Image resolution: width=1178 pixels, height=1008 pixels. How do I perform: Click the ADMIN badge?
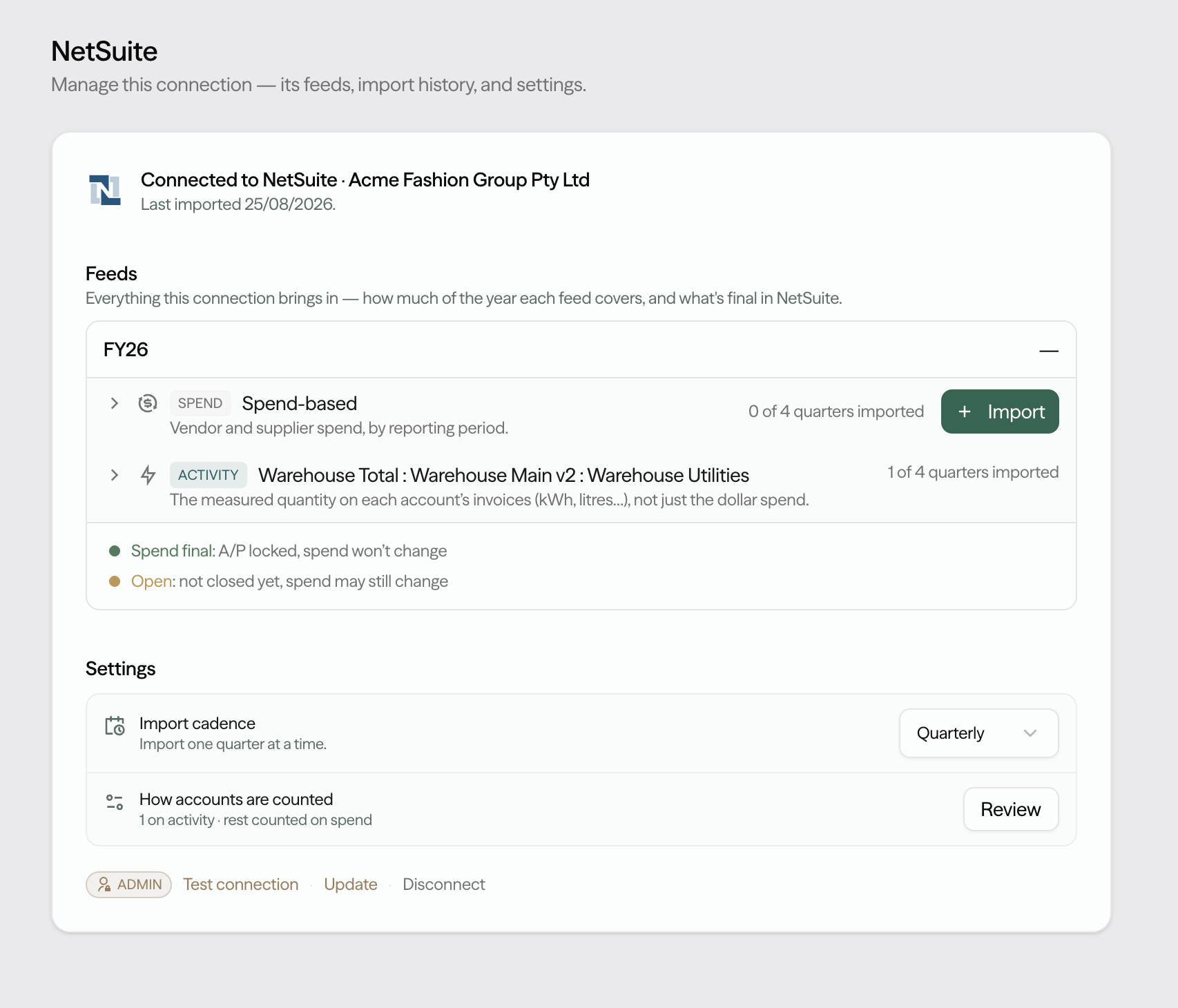129,884
